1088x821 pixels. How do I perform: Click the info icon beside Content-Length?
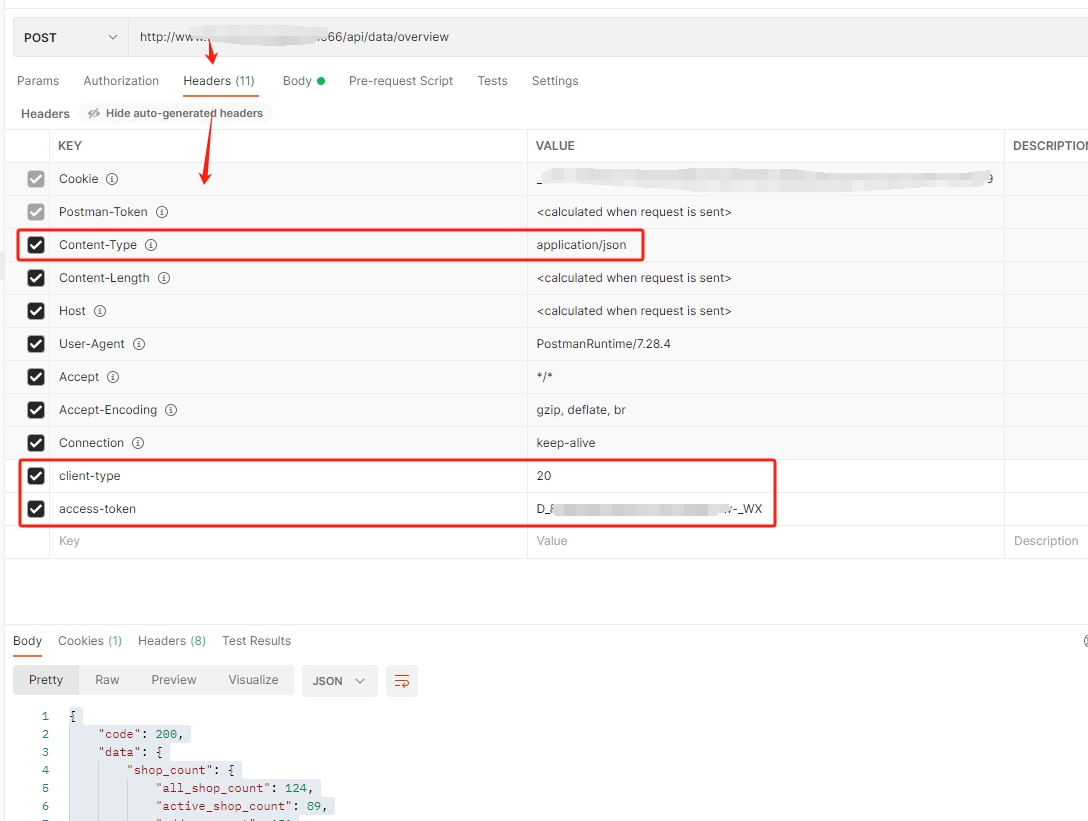coord(164,278)
